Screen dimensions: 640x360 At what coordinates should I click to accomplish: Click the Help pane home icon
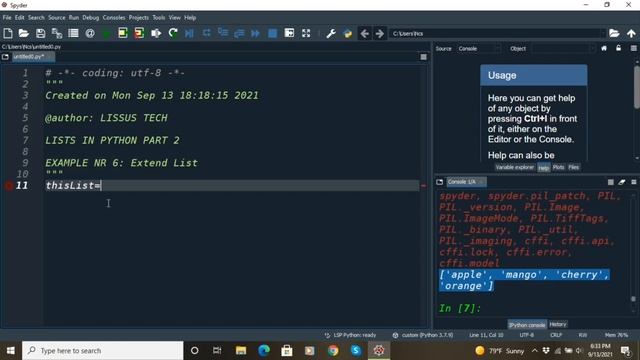604,48
